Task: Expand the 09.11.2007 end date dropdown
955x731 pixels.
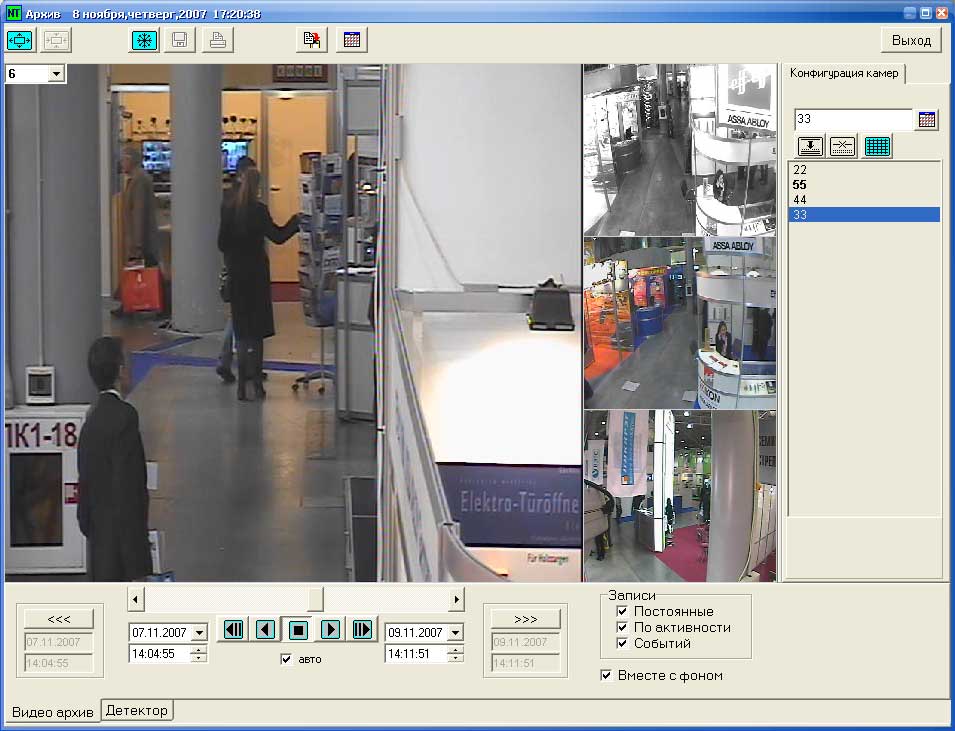Action: pyautogui.click(x=455, y=633)
